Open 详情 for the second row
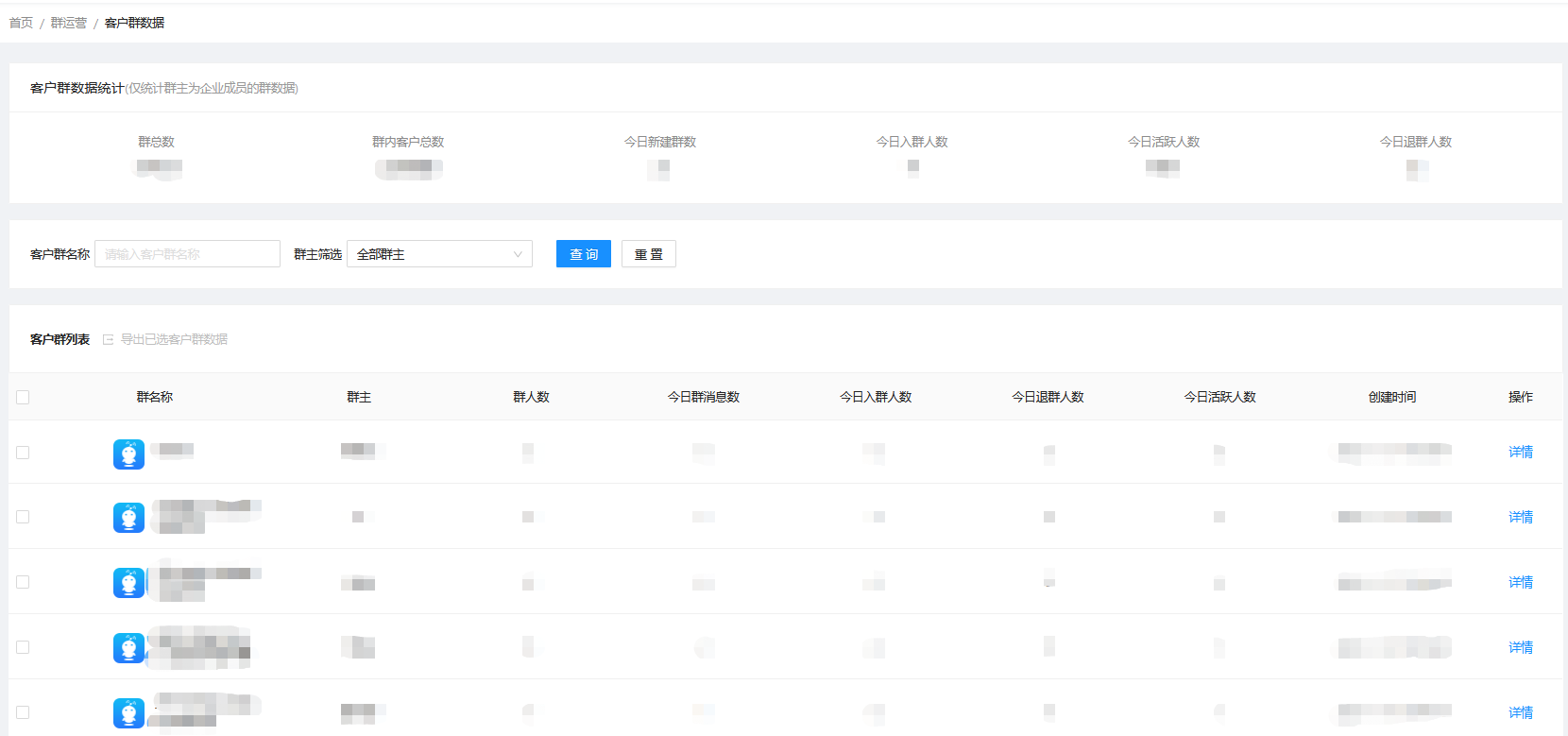 click(x=1521, y=517)
